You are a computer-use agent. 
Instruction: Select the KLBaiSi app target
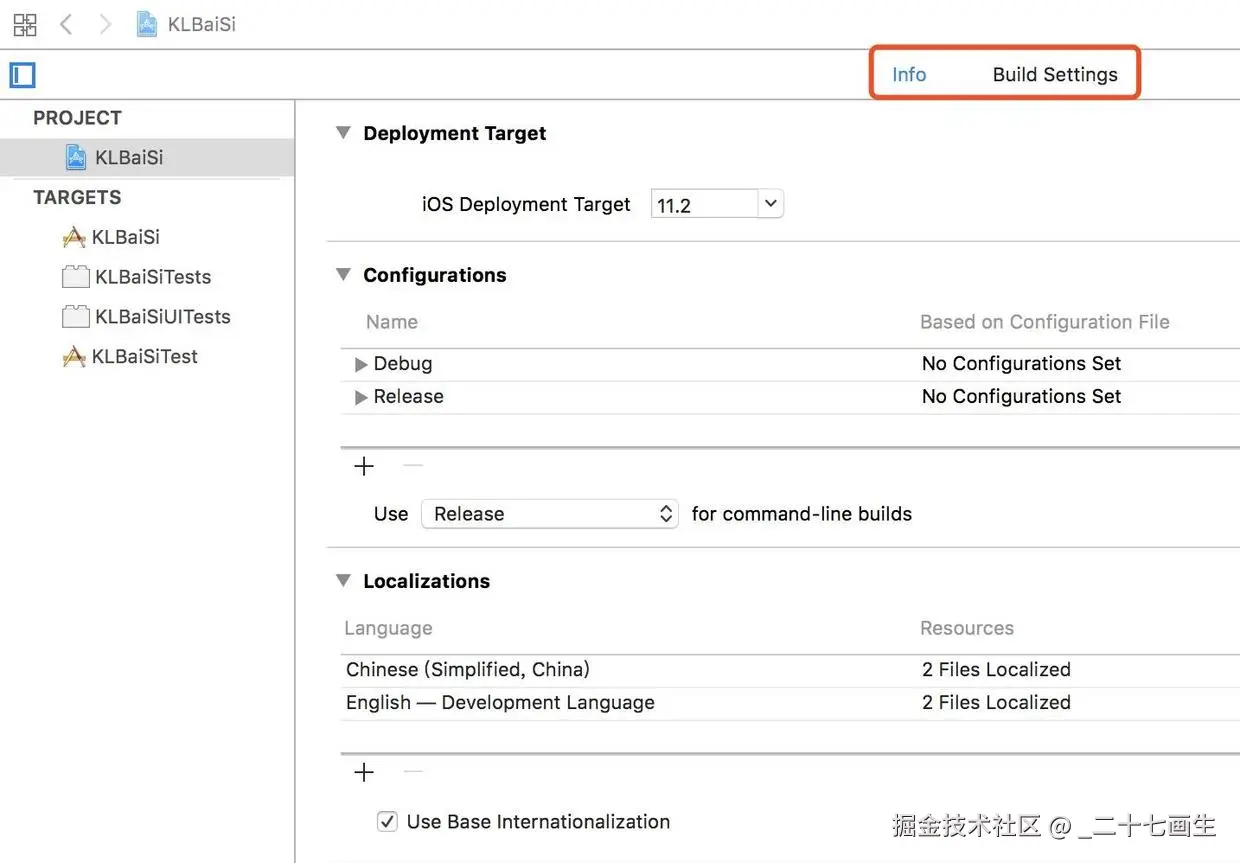pos(125,237)
